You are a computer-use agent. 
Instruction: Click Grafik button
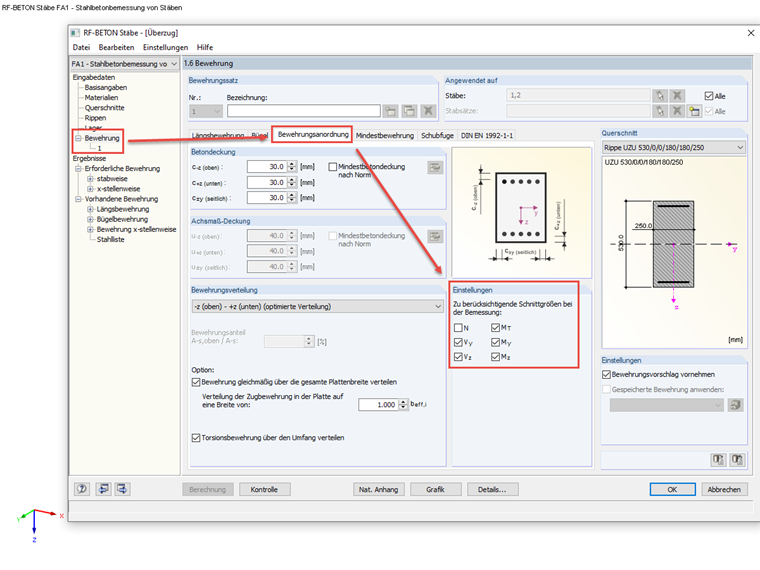(435, 490)
